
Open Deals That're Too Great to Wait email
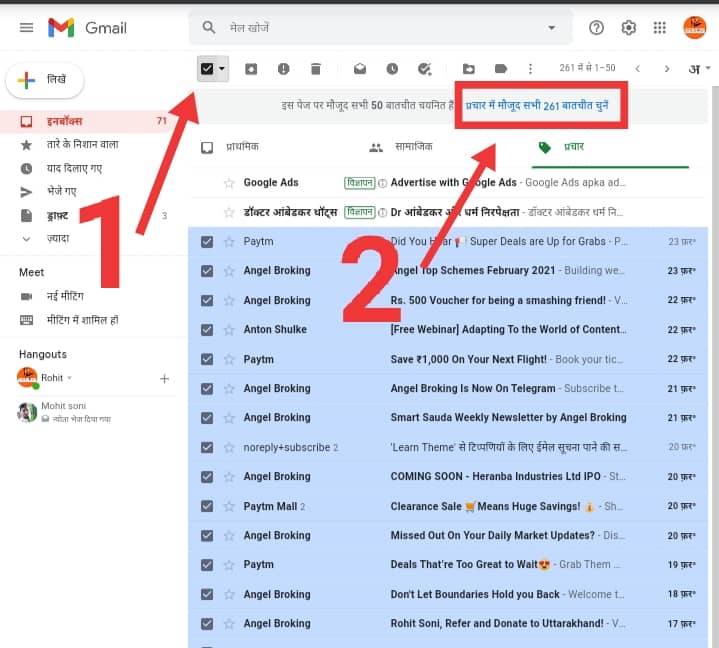tap(447, 565)
